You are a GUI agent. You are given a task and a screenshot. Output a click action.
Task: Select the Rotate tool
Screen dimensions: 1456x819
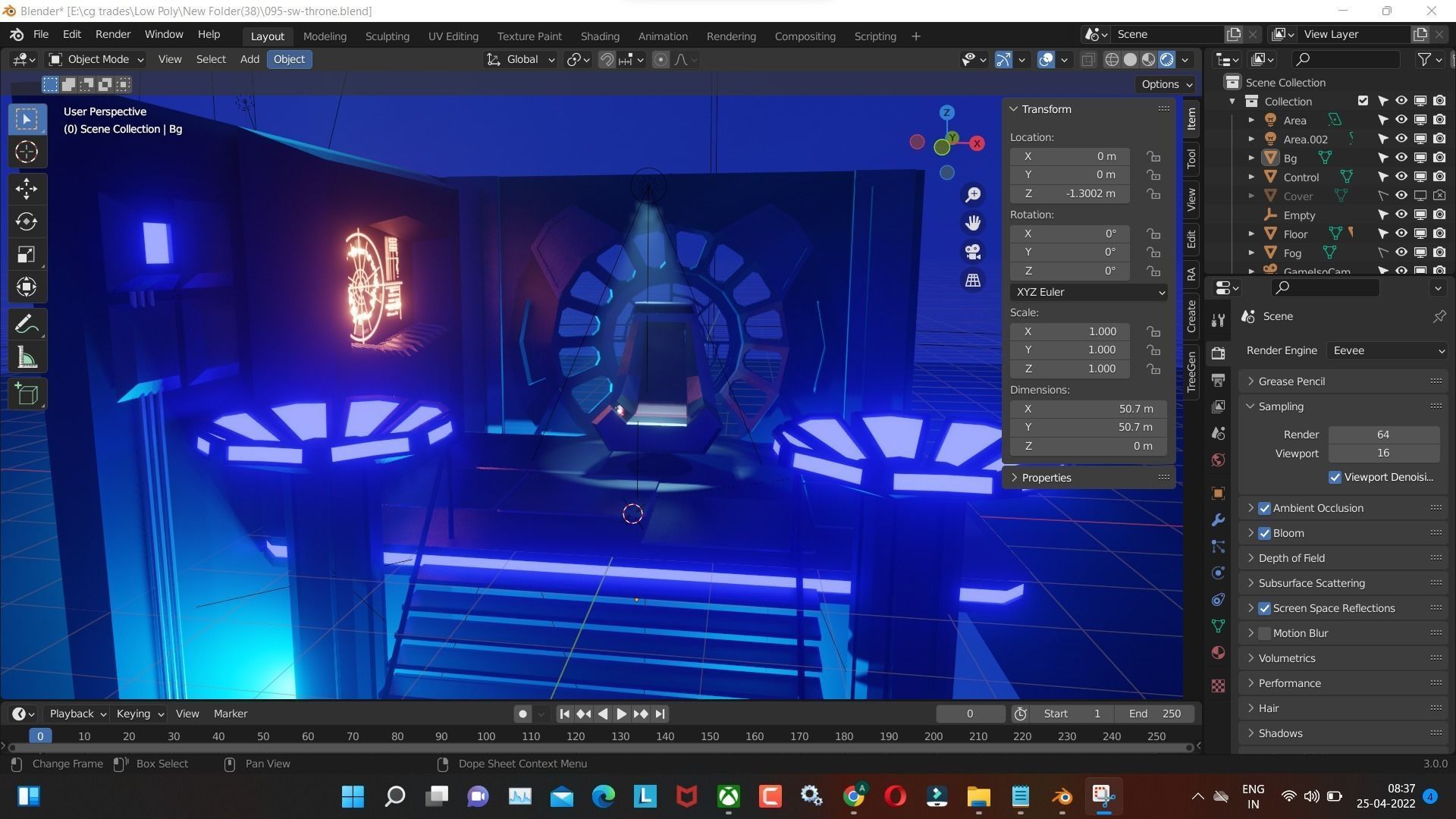tap(26, 221)
